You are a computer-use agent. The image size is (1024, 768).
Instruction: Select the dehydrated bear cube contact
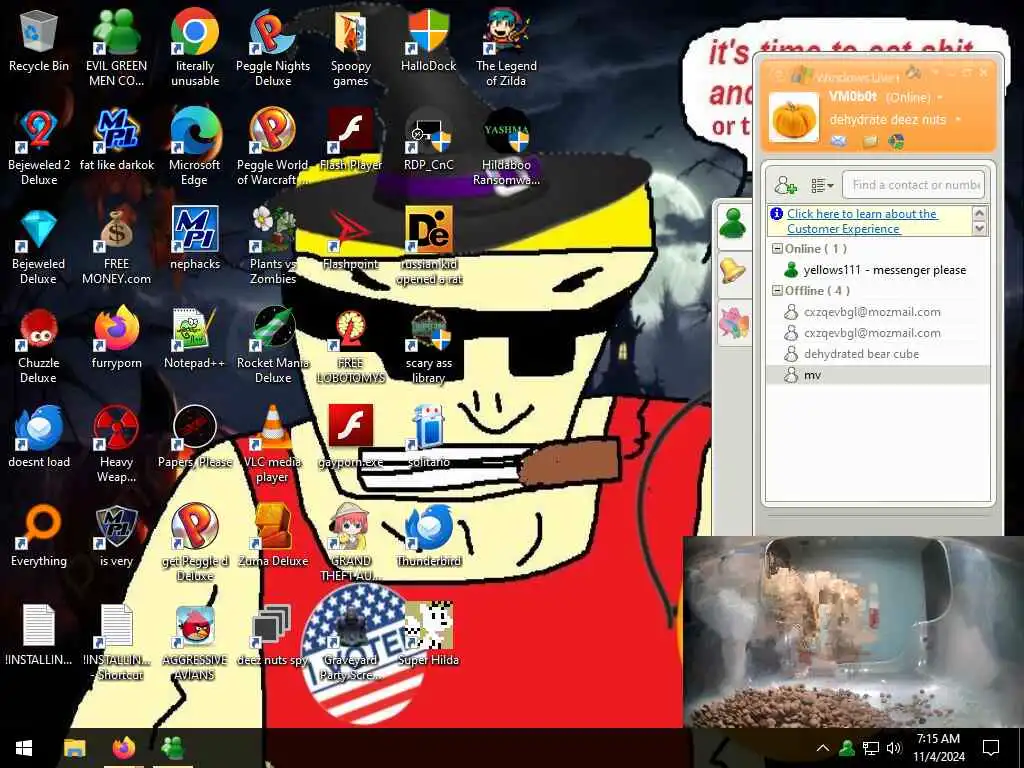pos(877,354)
